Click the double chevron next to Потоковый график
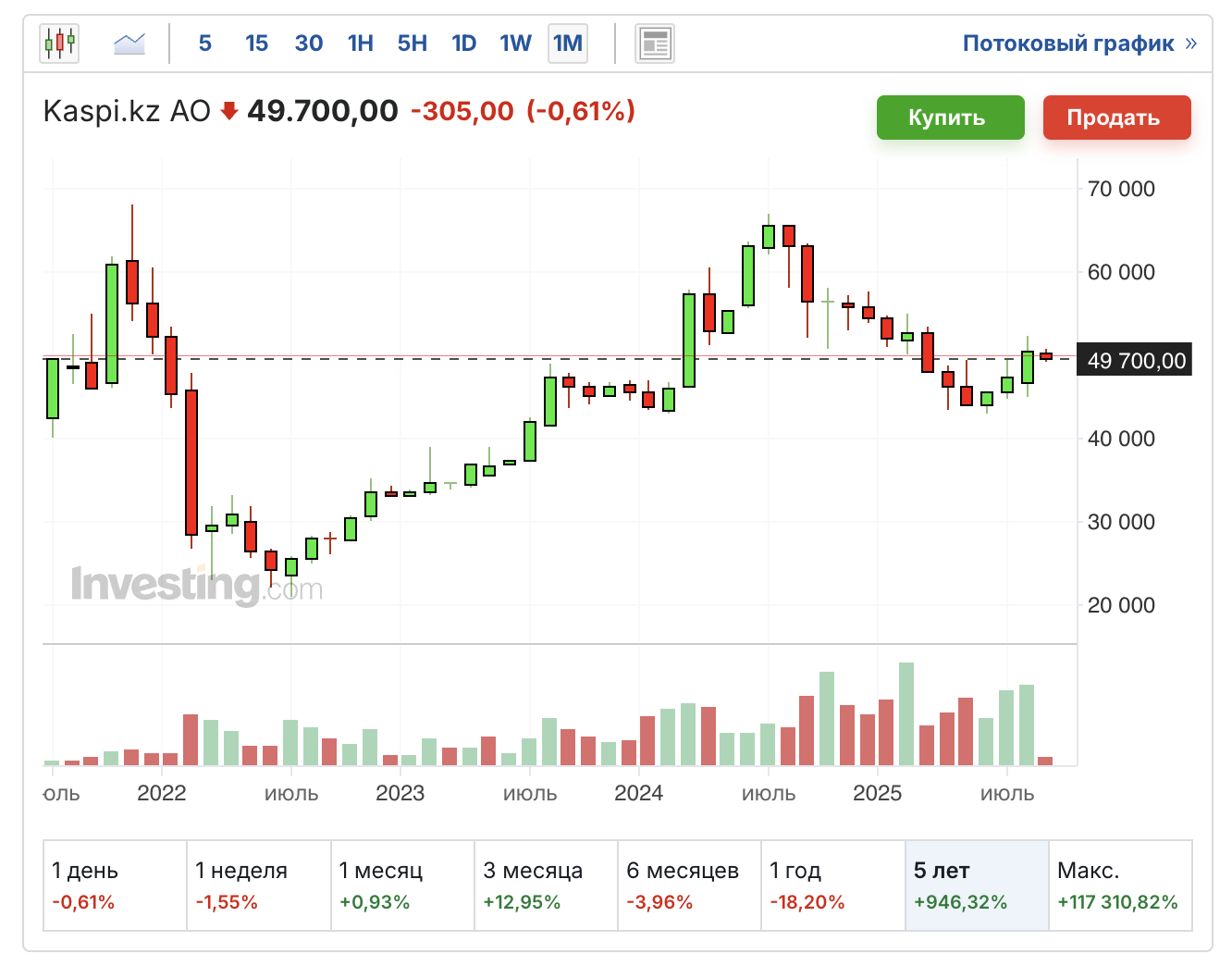The height and width of the screenshot is (966, 1232). point(1190,43)
